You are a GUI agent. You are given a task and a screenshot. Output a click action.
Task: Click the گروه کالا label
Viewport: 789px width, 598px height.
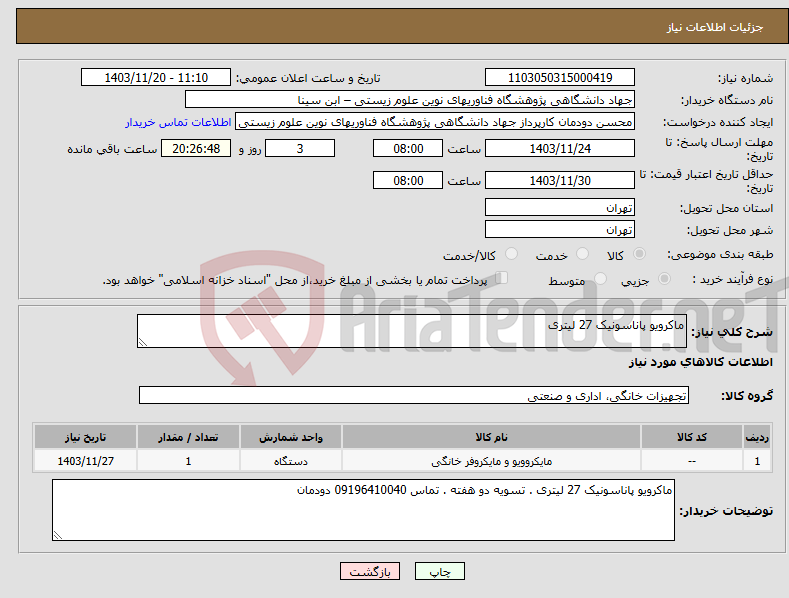pos(747,396)
